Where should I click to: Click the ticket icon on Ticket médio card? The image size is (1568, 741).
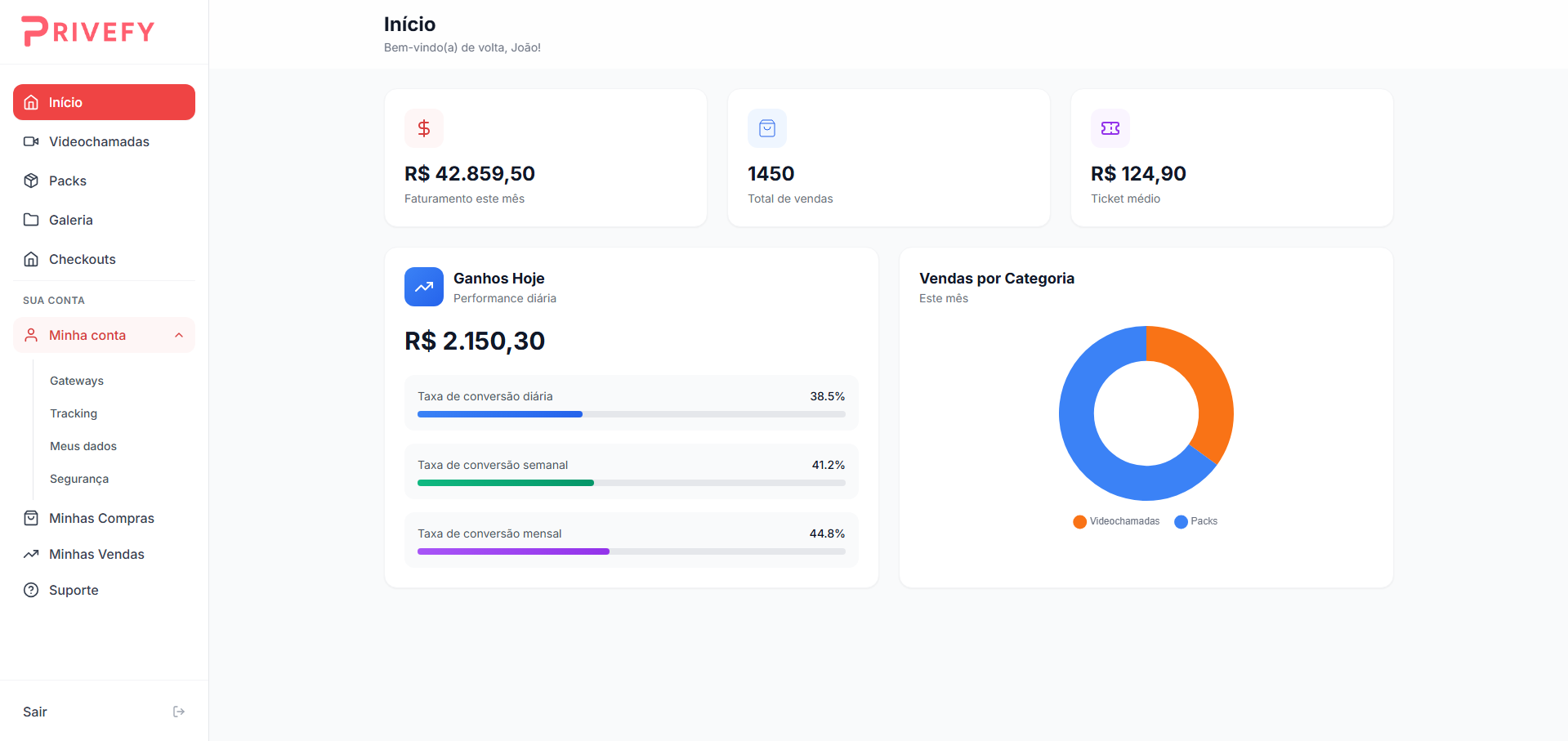(1110, 127)
